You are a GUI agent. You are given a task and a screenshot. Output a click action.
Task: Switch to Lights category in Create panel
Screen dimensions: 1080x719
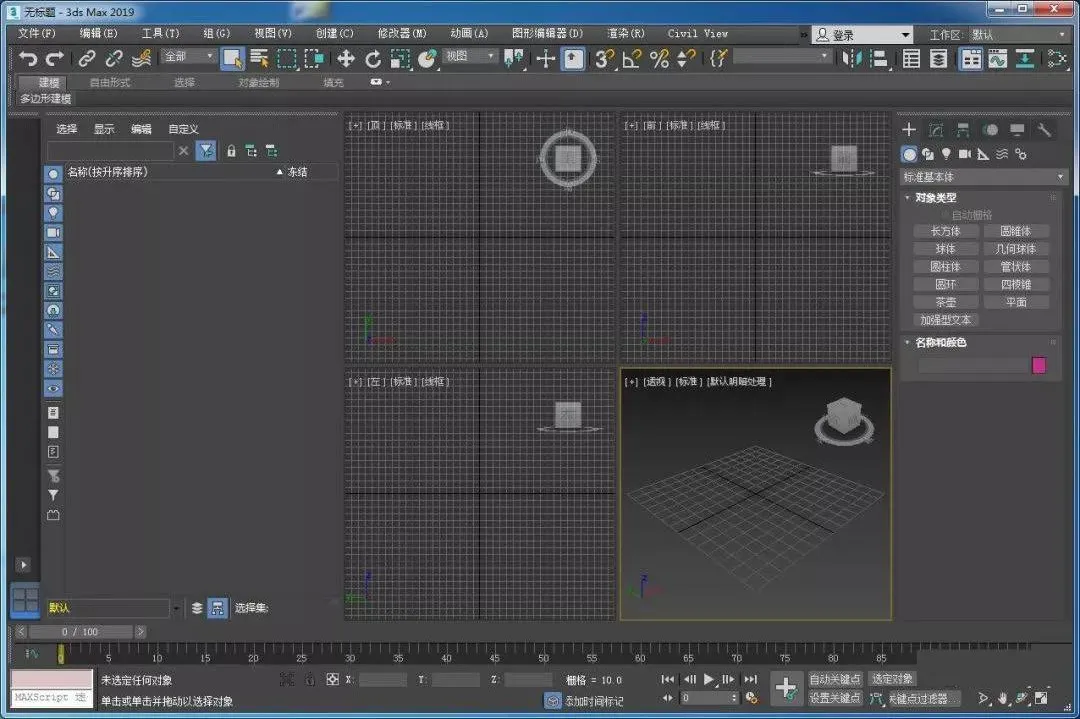(x=946, y=154)
